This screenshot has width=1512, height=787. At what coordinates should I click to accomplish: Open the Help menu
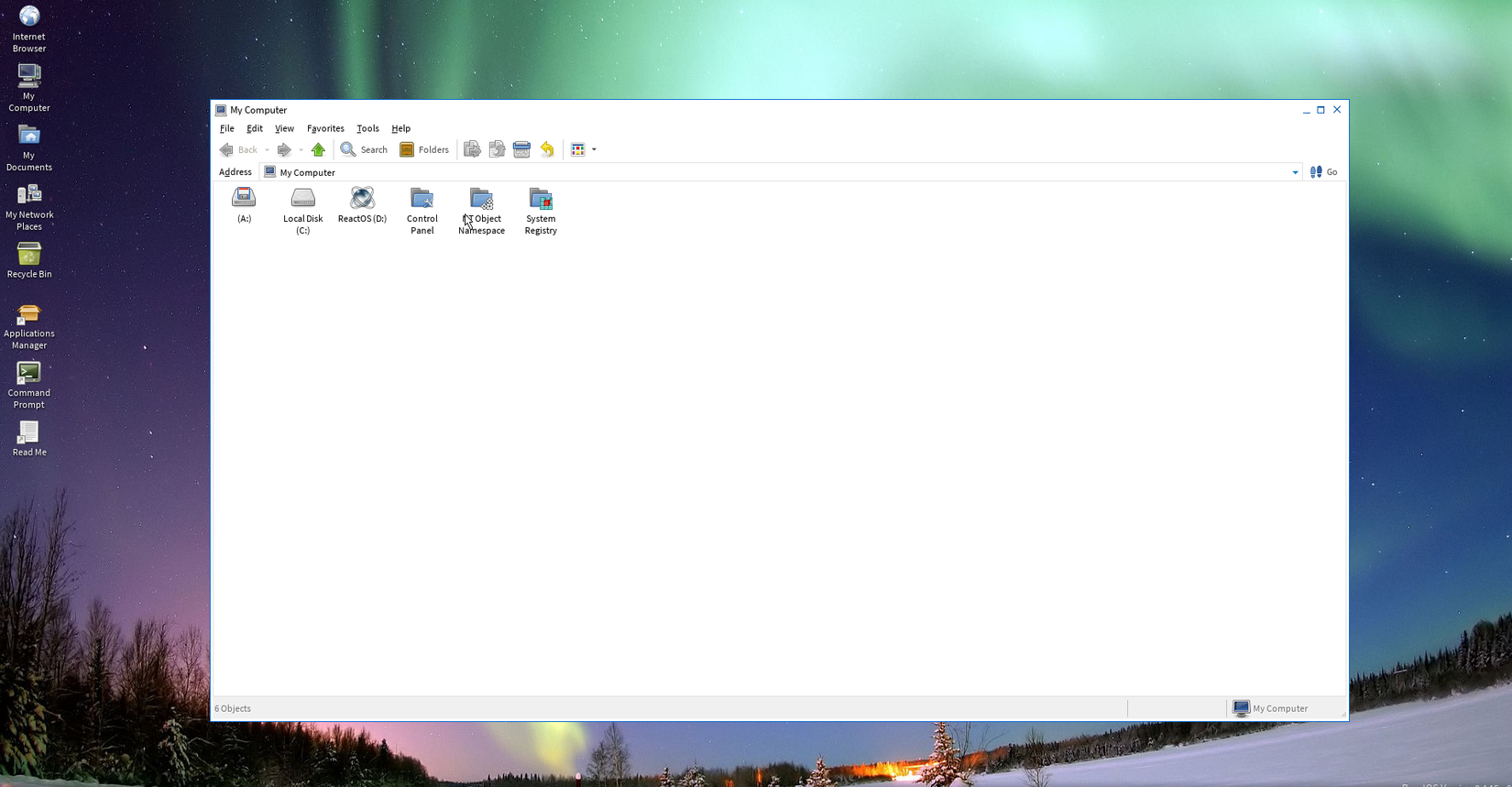(x=400, y=128)
